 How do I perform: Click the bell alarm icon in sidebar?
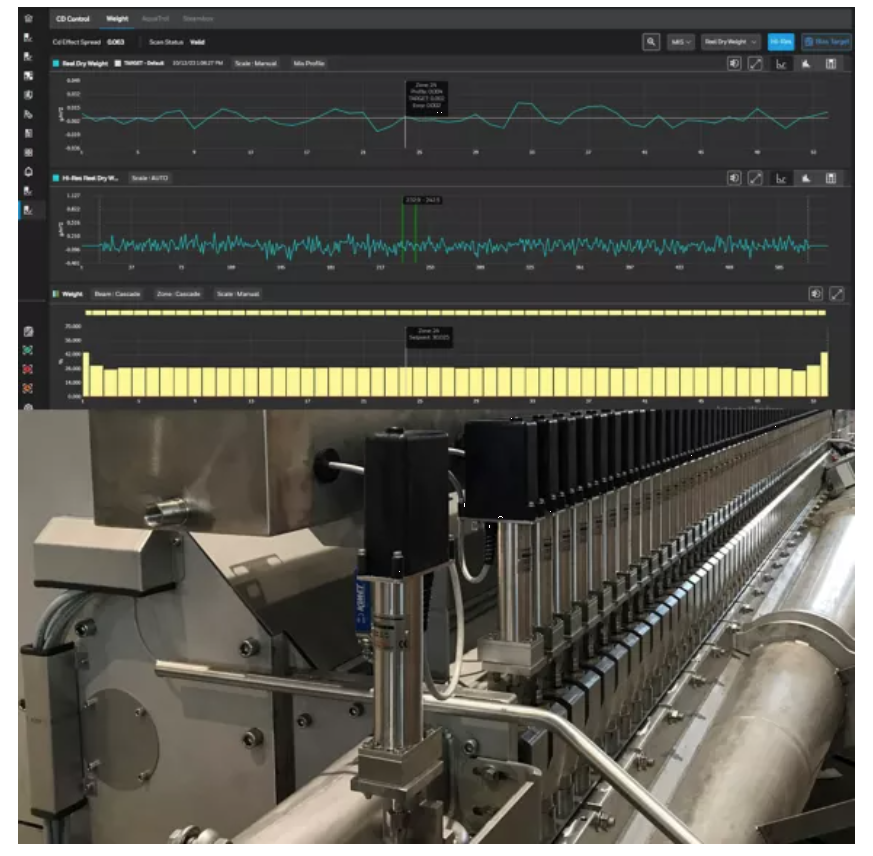pos(28,171)
